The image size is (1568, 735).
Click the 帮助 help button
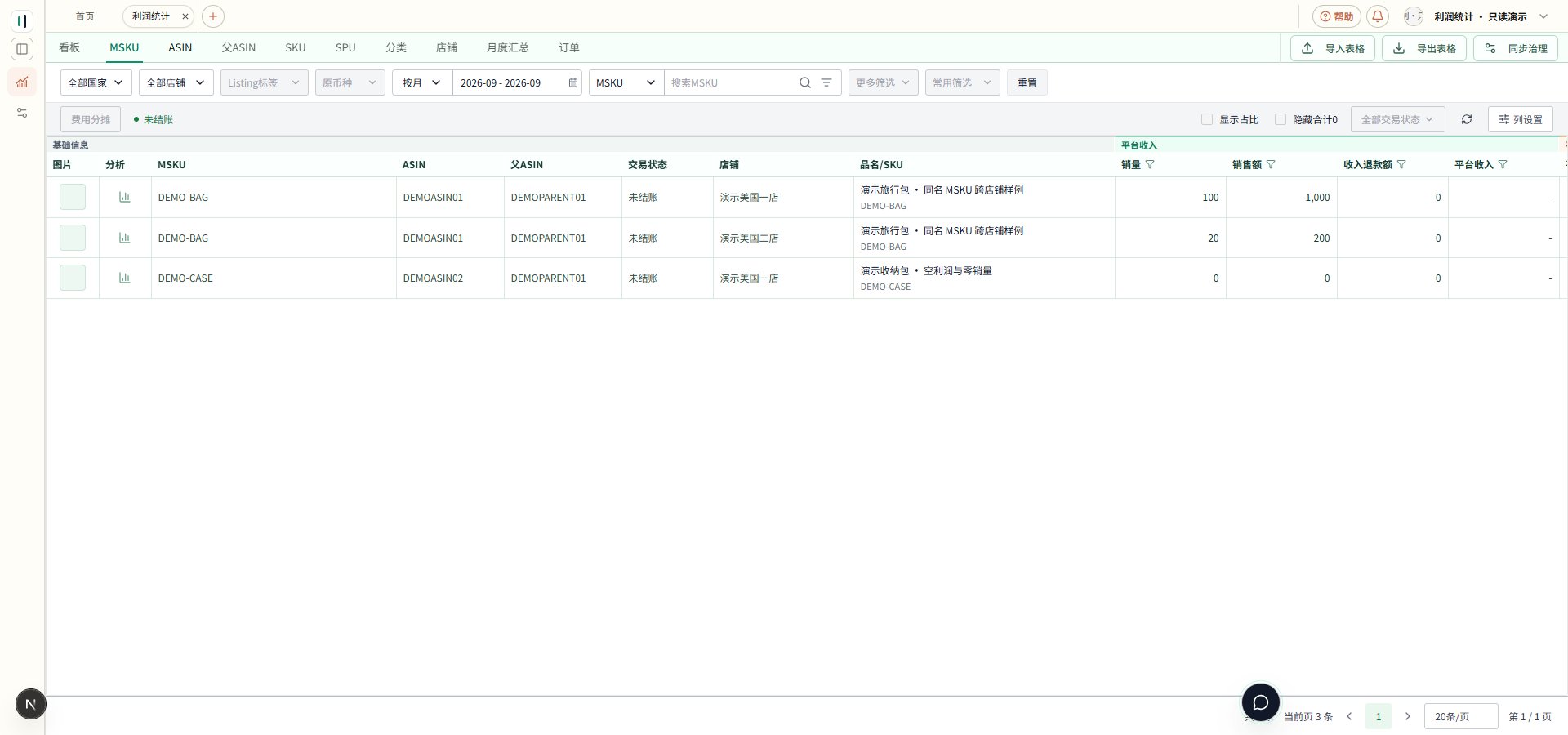(1336, 16)
